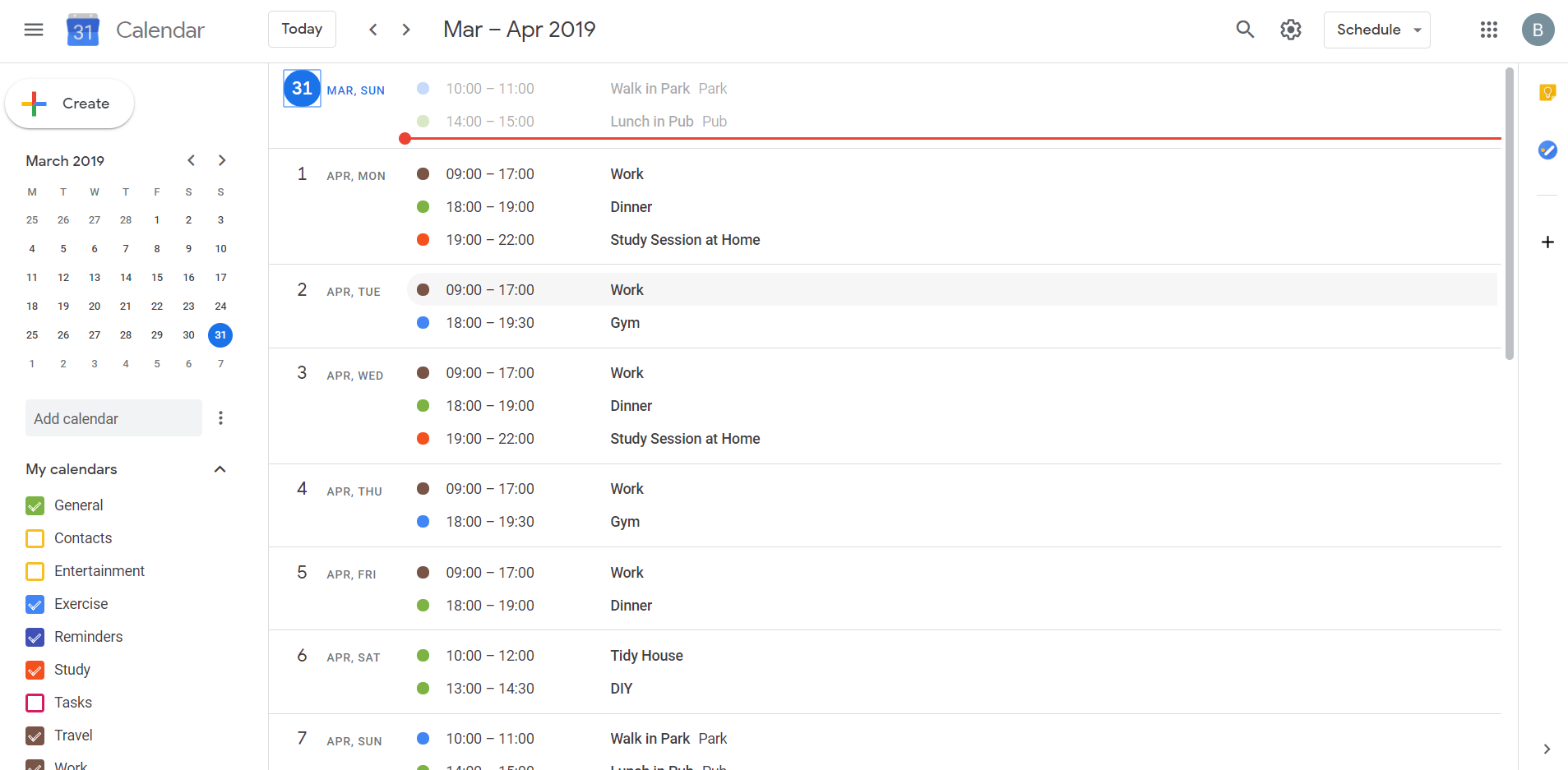Image resolution: width=1568 pixels, height=770 pixels.
Task: Click the Apr 1 Work brown color dot
Action: (423, 174)
